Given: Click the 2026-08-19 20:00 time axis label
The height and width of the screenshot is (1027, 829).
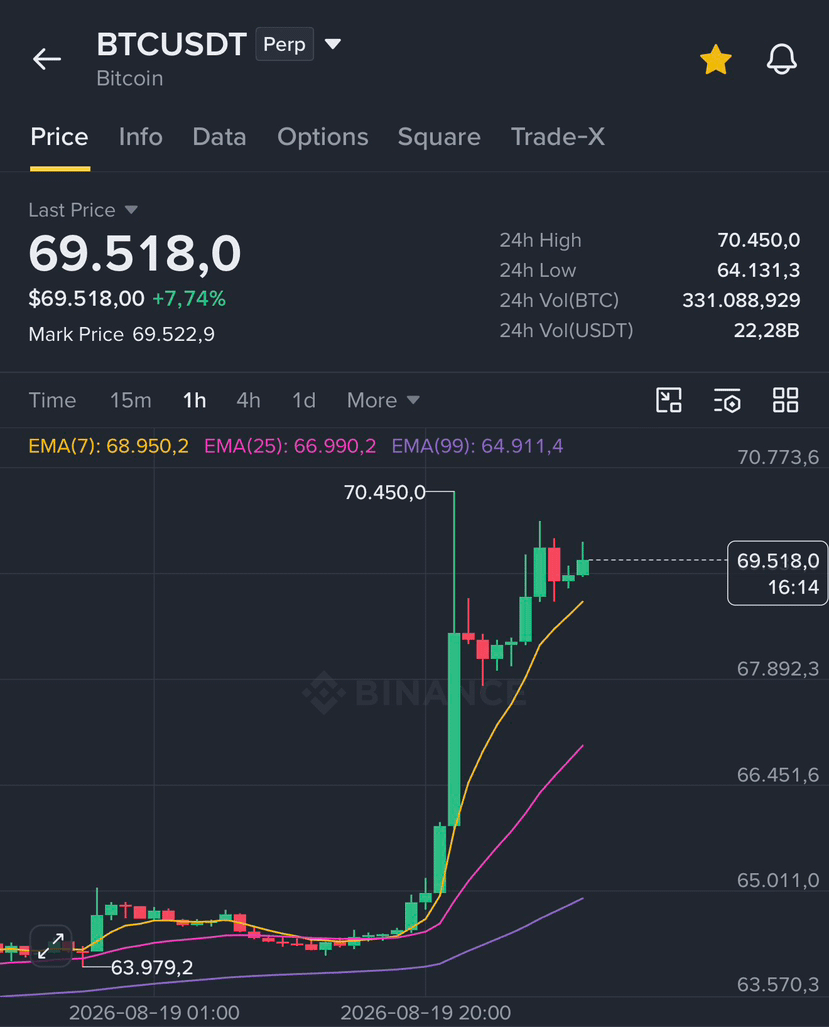Looking at the screenshot, I should (426, 1013).
